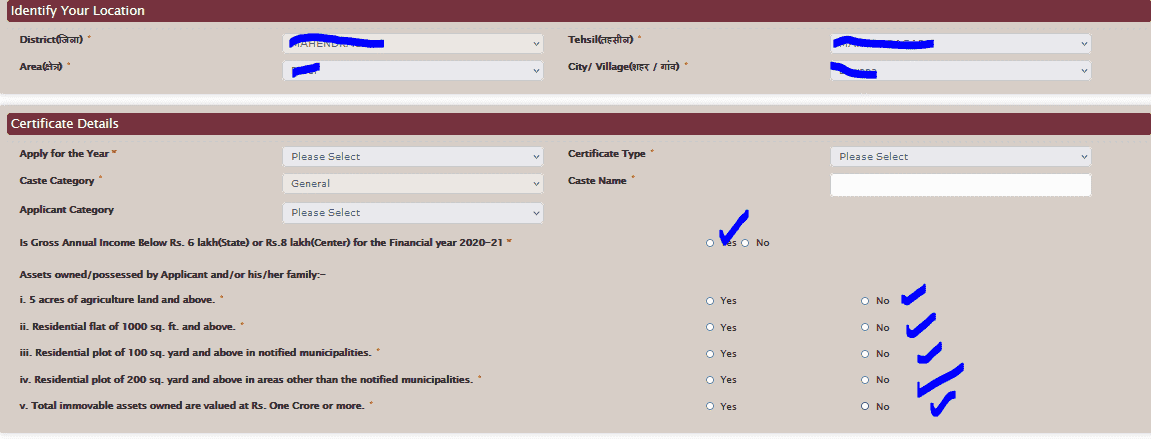Expand the Applicant Category dropdown
The height and width of the screenshot is (439, 1151).
(x=412, y=213)
